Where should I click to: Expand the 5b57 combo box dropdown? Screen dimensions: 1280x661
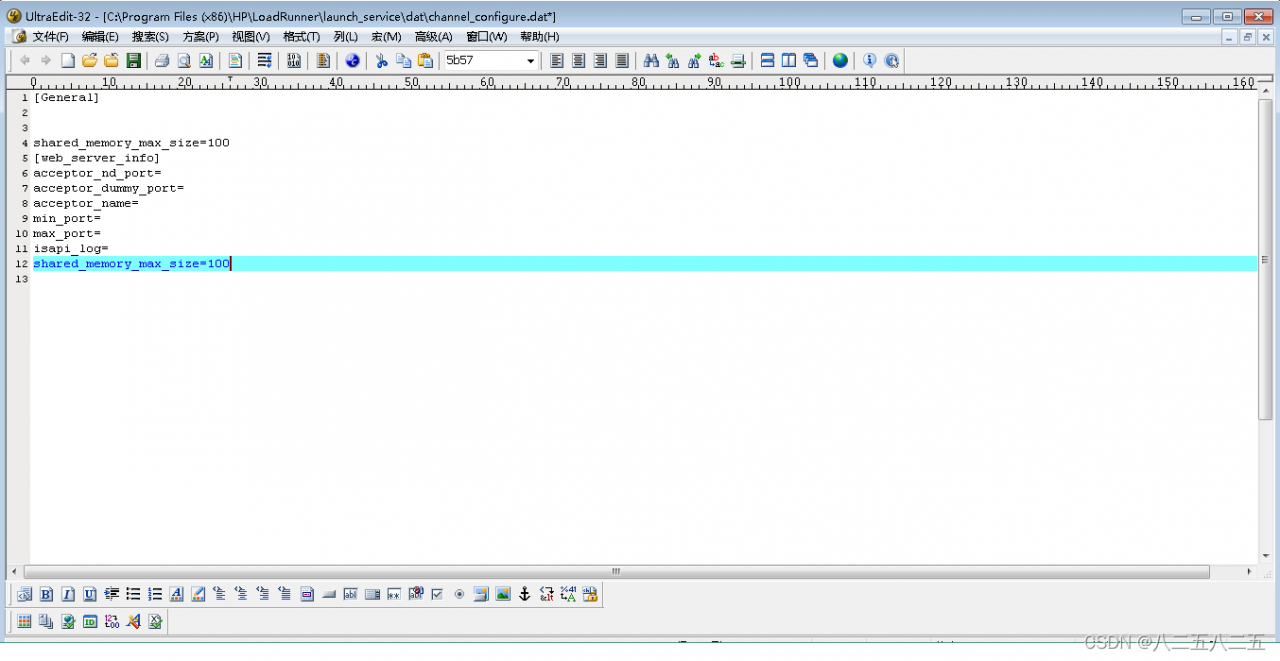pyautogui.click(x=530, y=61)
